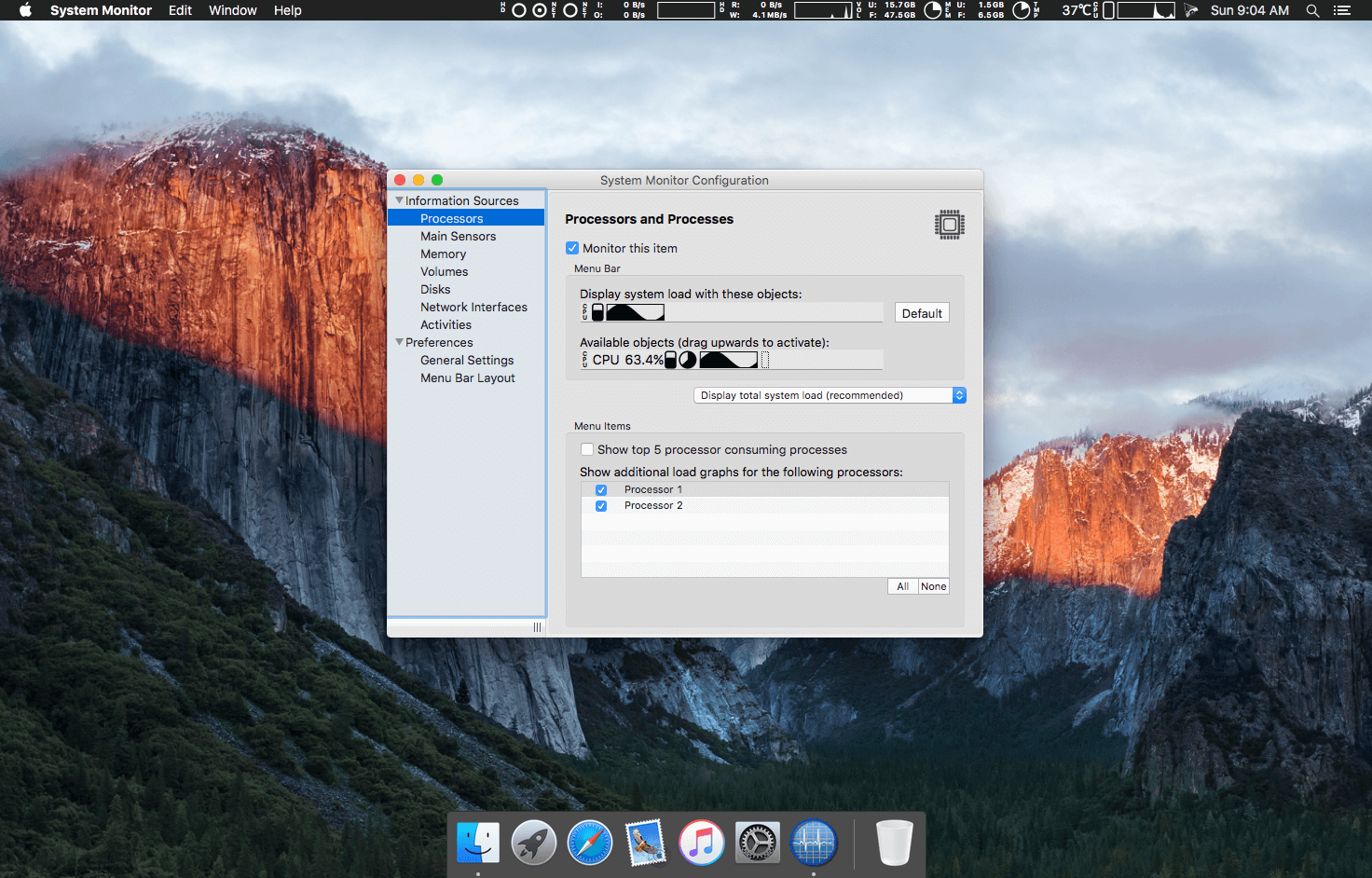
Task: Open Notification Center menu bar icon
Action: point(1341,10)
